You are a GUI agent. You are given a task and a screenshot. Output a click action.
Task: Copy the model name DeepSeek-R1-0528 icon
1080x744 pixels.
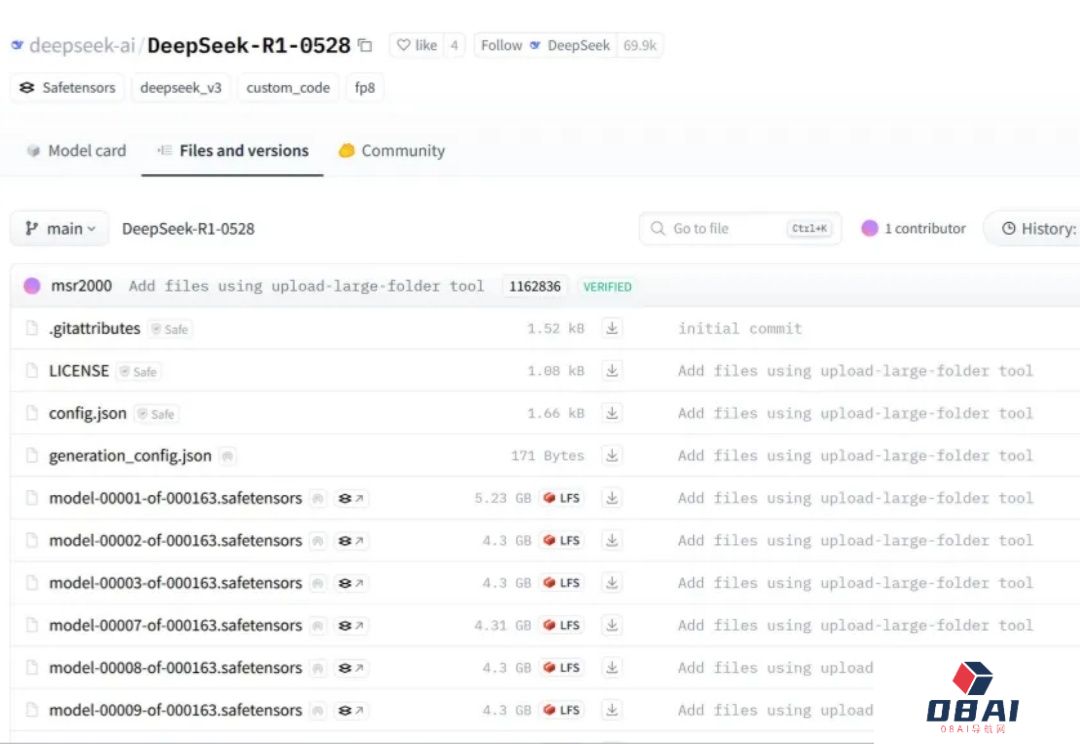point(365,45)
